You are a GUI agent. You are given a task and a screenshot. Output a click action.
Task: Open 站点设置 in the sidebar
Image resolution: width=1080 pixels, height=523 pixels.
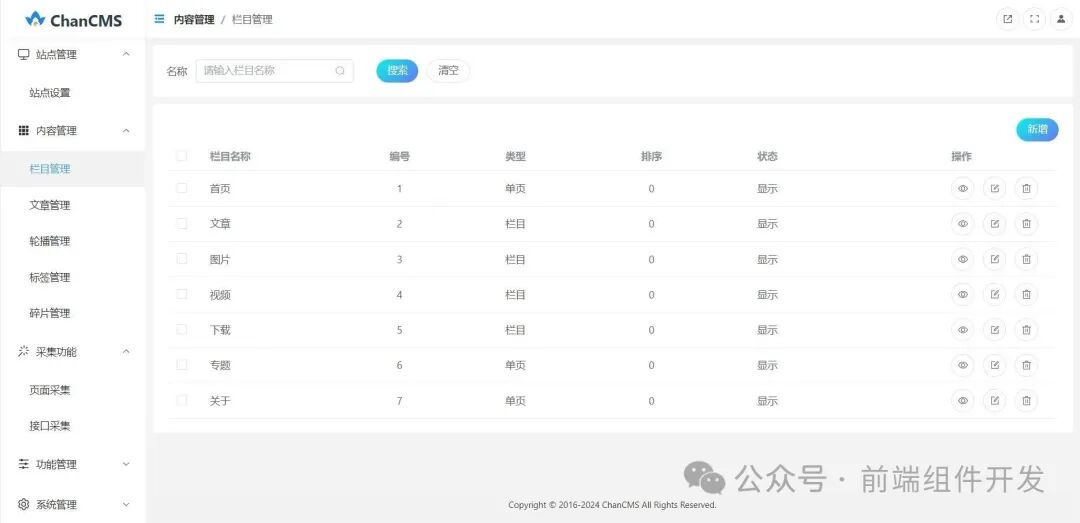pos(50,92)
